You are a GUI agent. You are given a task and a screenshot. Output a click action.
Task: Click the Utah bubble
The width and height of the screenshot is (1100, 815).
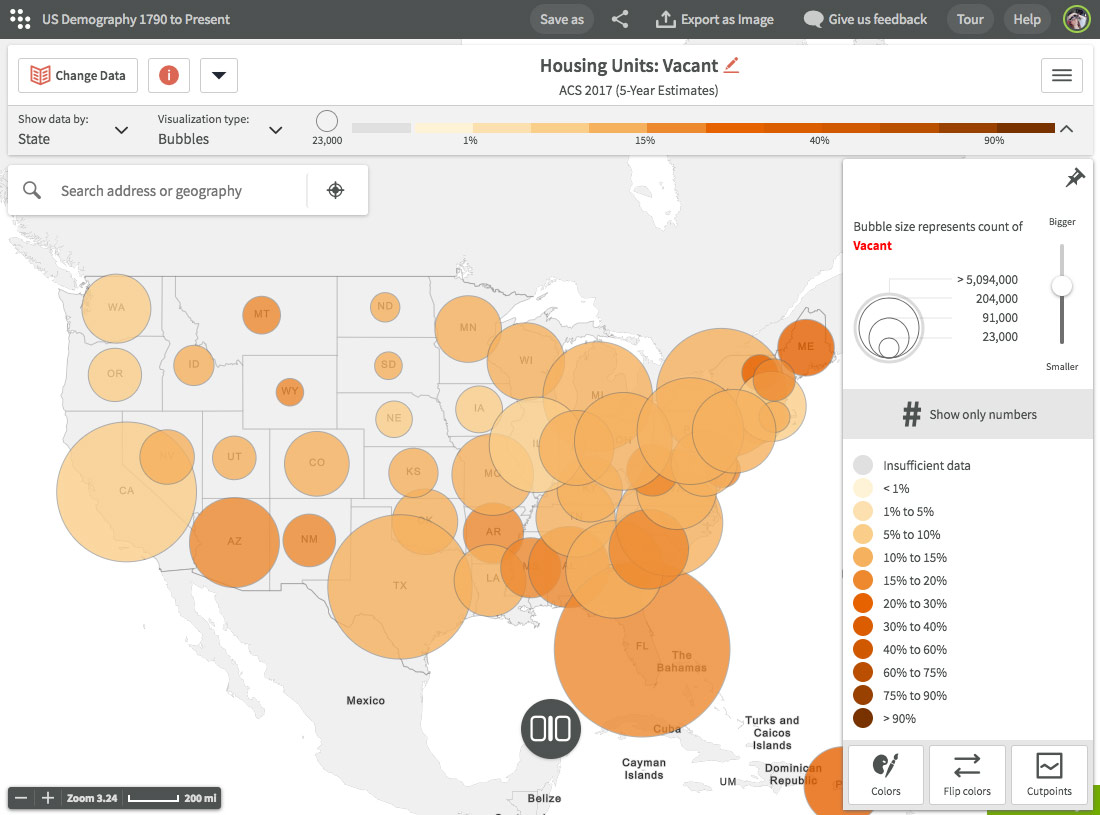pos(234,457)
